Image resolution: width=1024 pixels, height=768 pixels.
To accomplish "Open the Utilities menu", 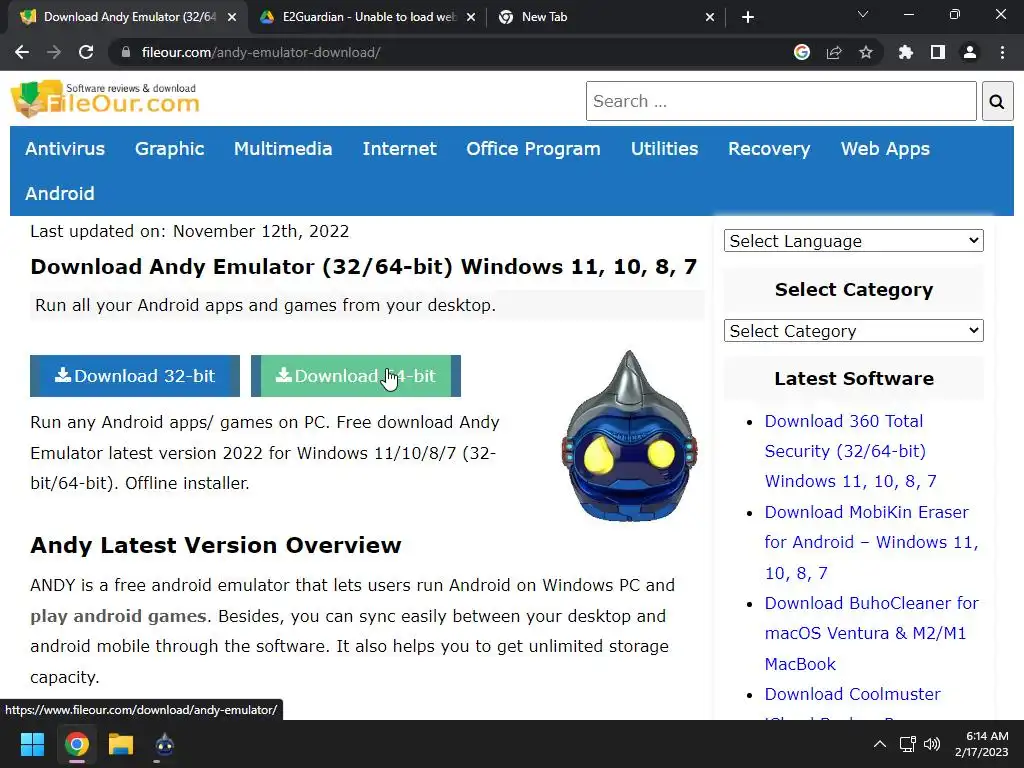I will (x=664, y=149).
